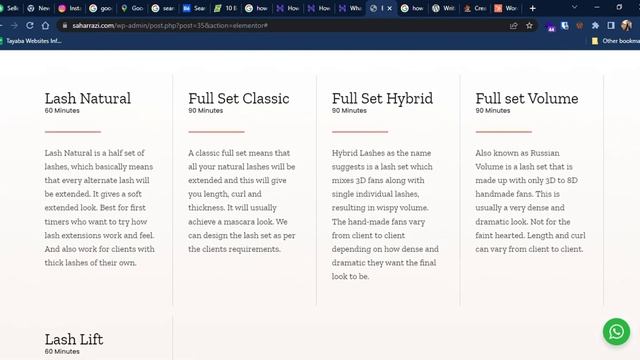Open the orange extension icon in toolbar
This screenshot has height=360, width=640.
580,25
